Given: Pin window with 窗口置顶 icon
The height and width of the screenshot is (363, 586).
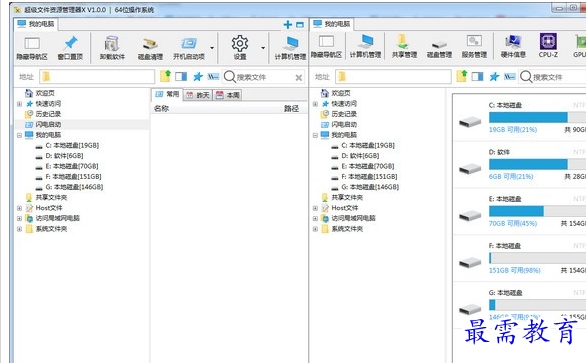Looking at the screenshot, I should [x=70, y=48].
